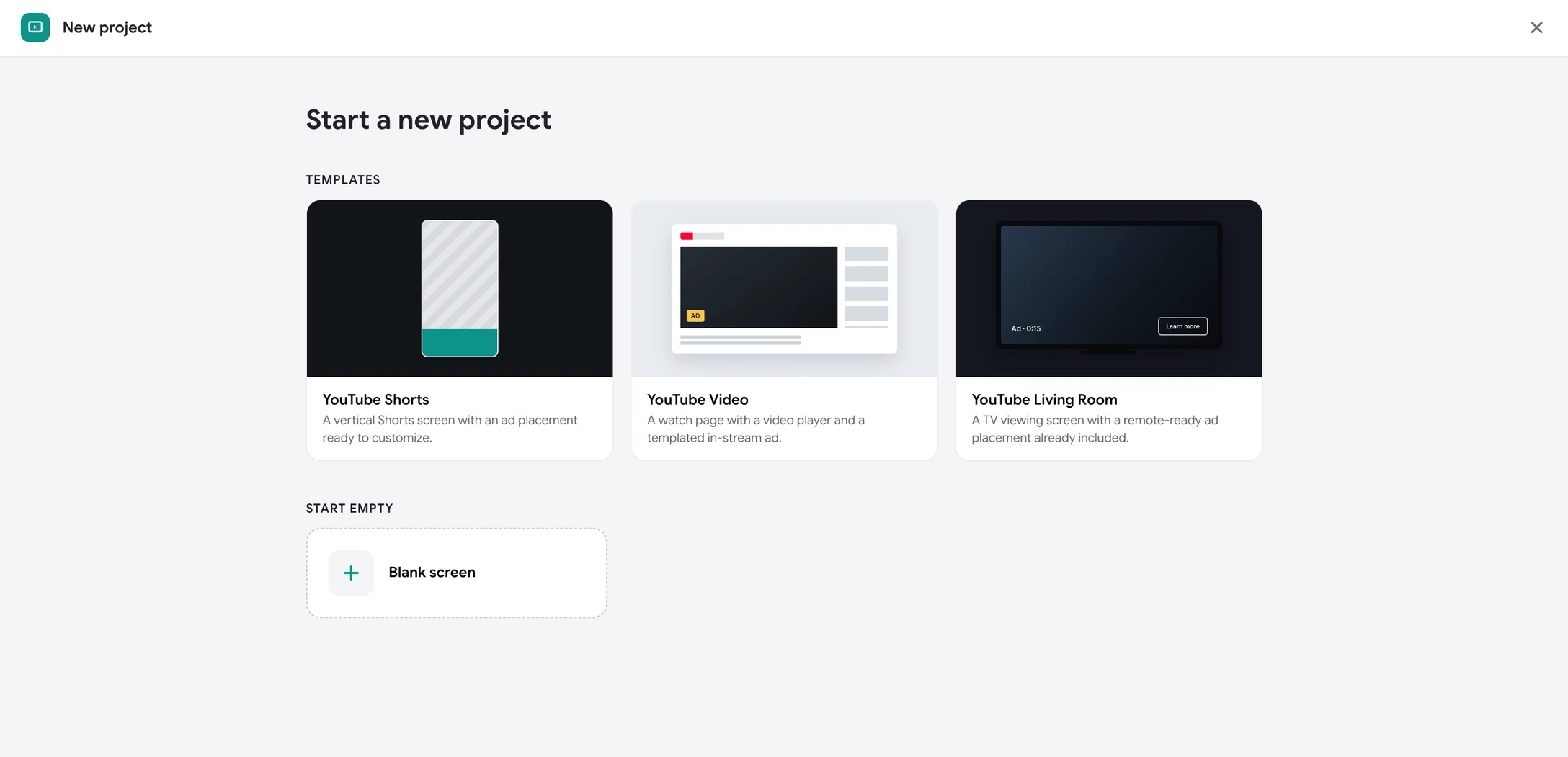The image size is (1568, 757).
Task: Click the TEMPLATES section label
Action: (x=343, y=180)
